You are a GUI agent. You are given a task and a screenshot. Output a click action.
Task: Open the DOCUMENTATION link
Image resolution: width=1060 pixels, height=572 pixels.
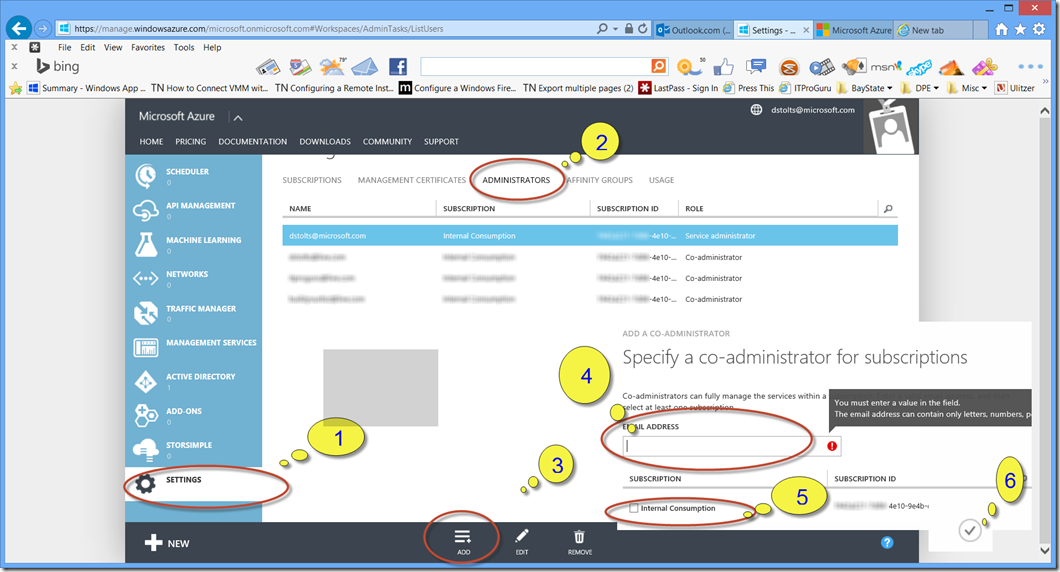252,141
